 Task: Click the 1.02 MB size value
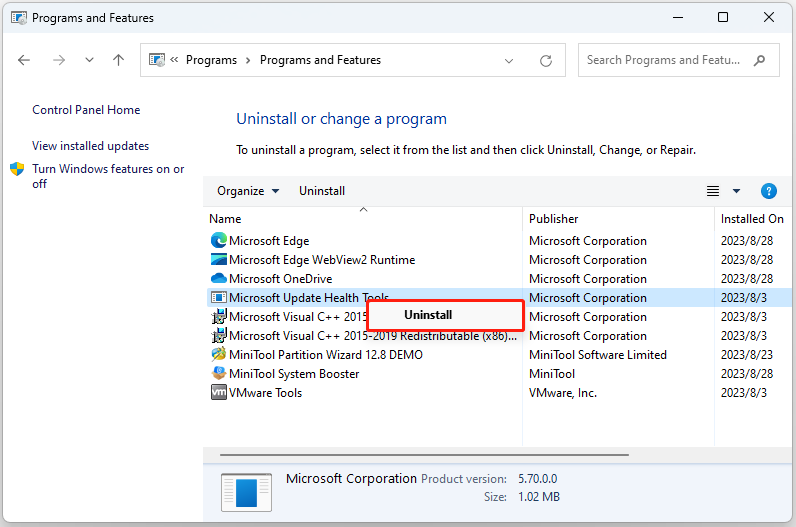[x=539, y=497]
